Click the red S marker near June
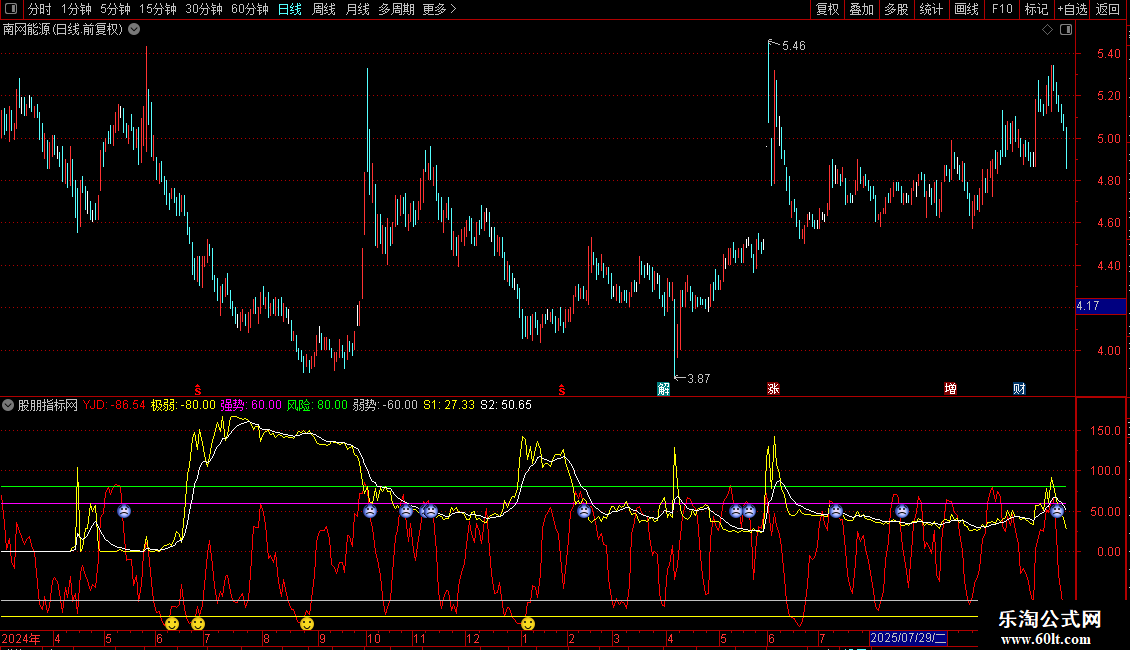The width and height of the screenshot is (1130, 650). click(x=198, y=390)
